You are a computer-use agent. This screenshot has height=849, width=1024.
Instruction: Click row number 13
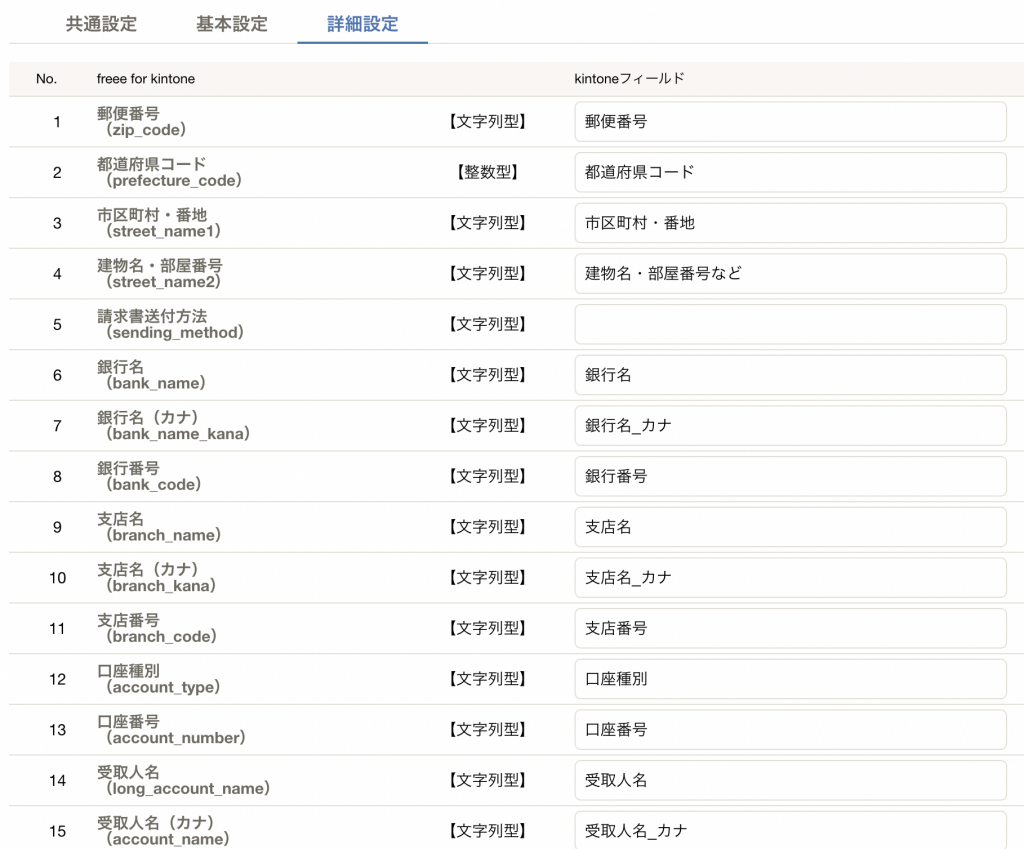(x=57, y=729)
